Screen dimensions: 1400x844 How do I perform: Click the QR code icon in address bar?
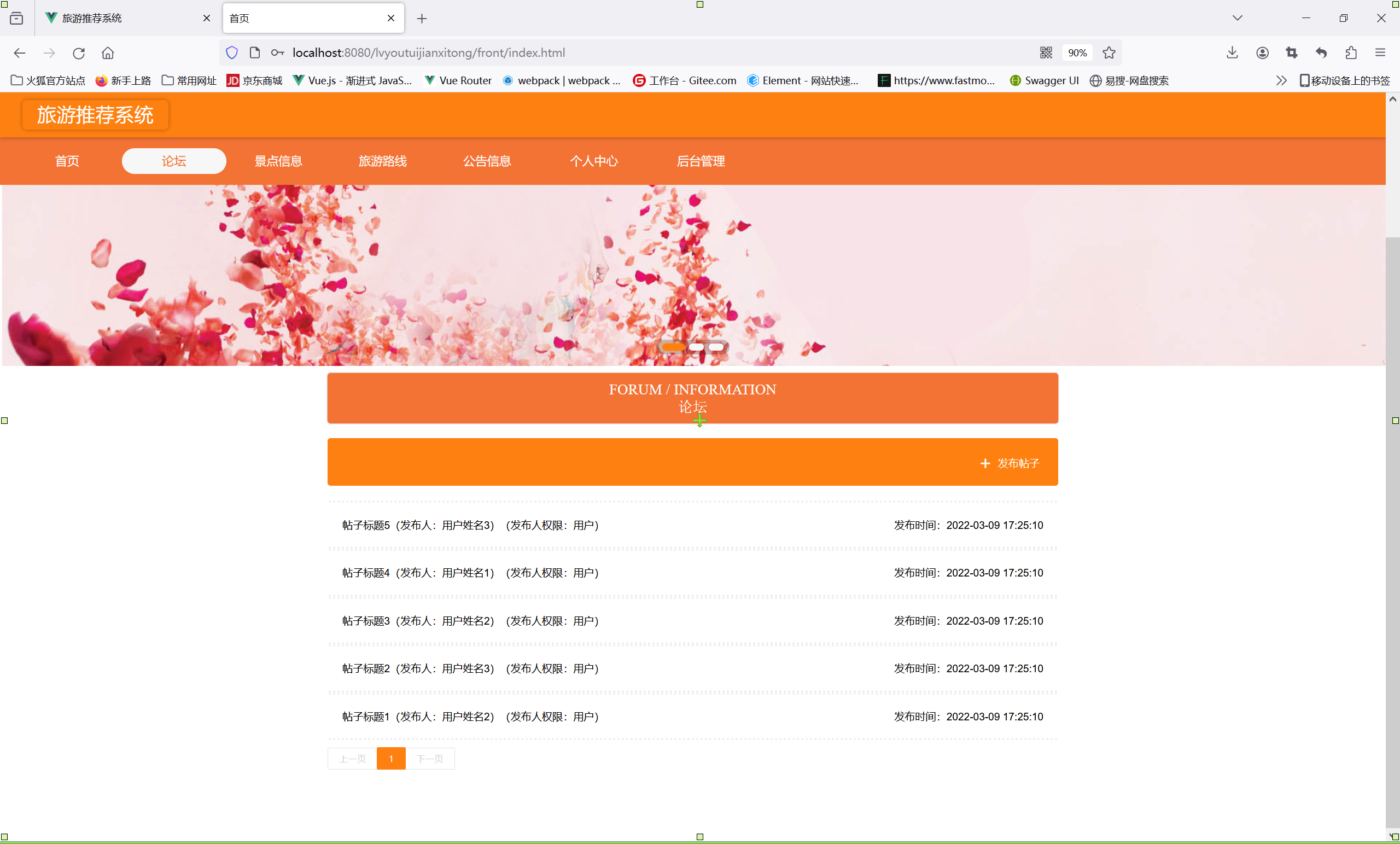click(1046, 53)
